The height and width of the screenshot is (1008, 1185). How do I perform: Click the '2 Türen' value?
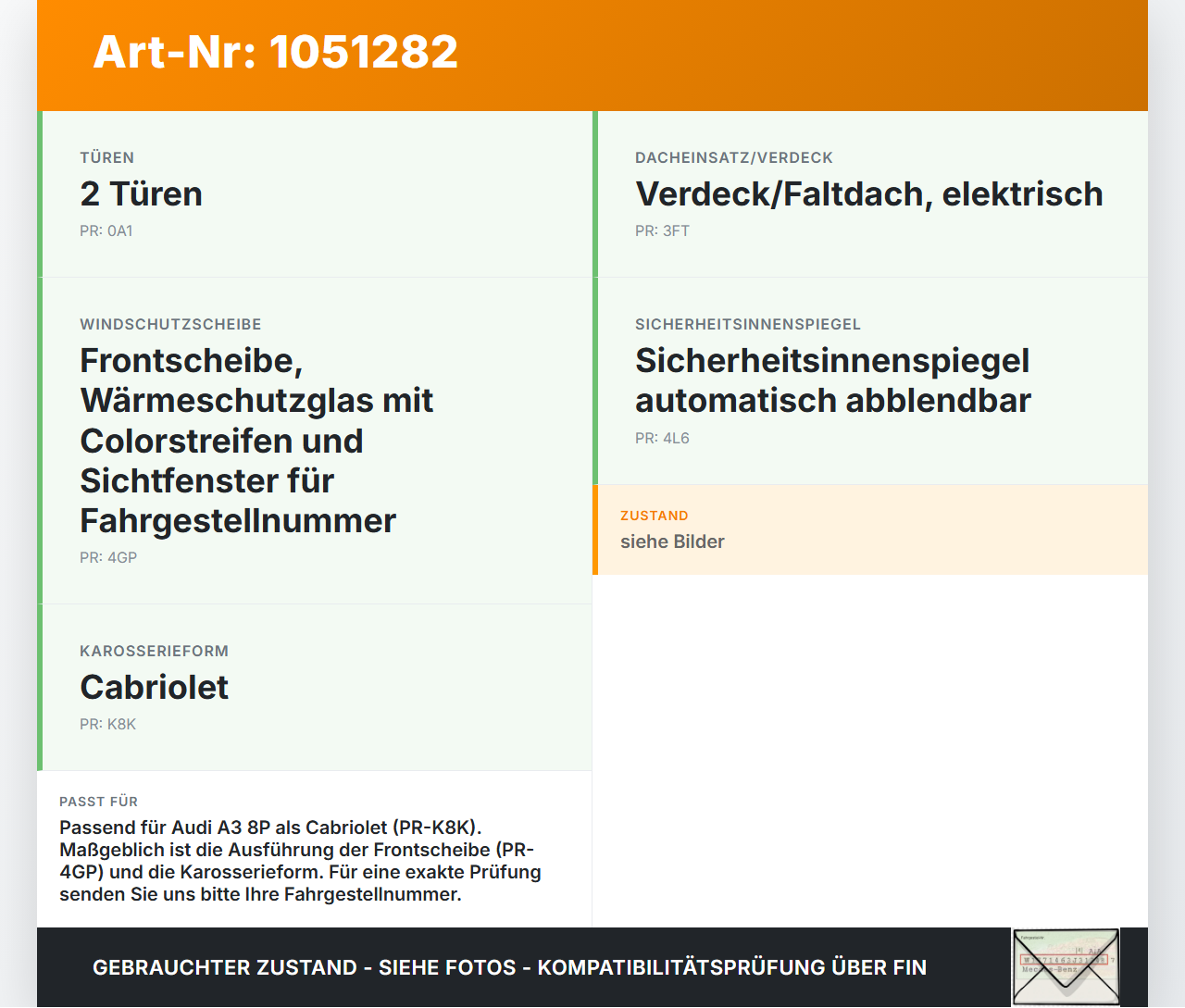tap(141, 194)
